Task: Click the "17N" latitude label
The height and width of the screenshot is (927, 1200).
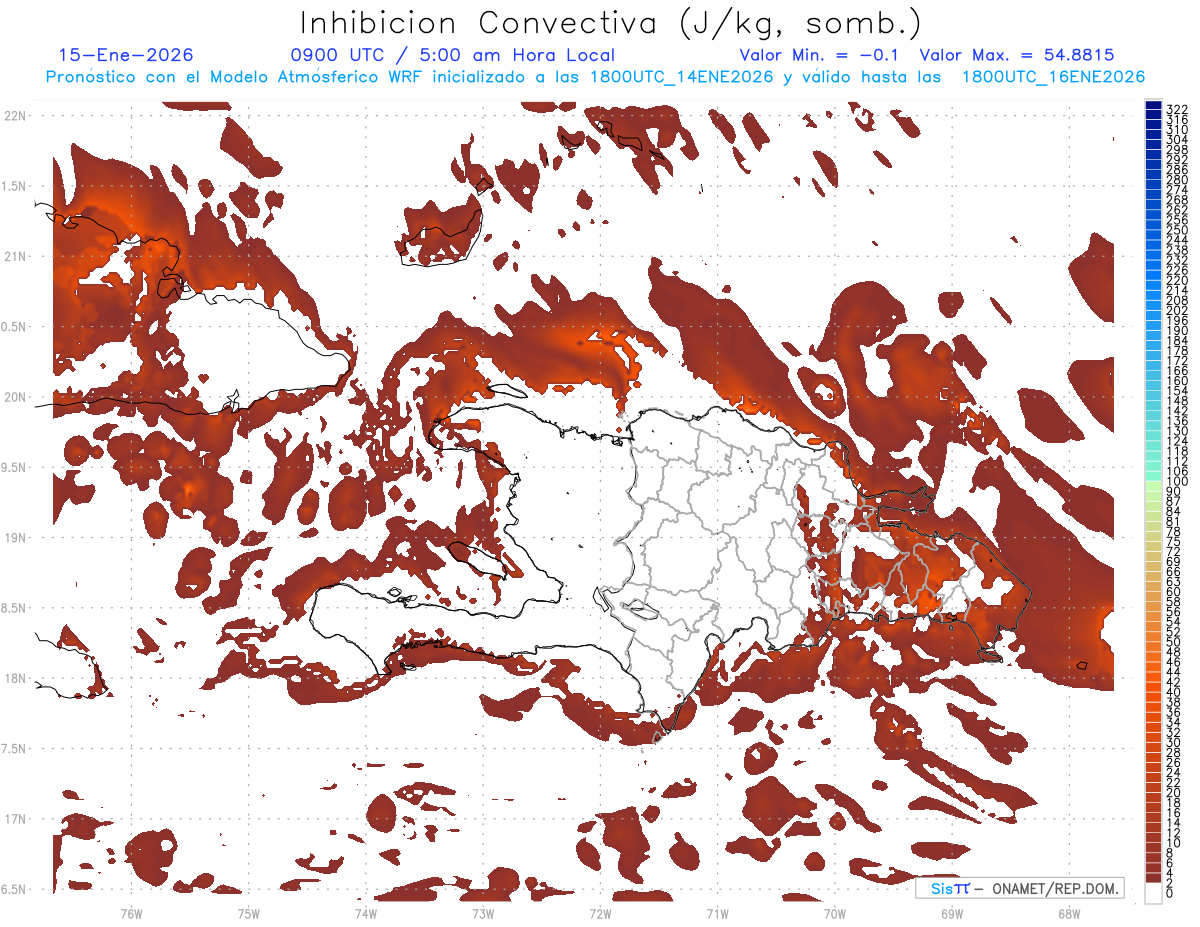Action: (x=14, y=819)
